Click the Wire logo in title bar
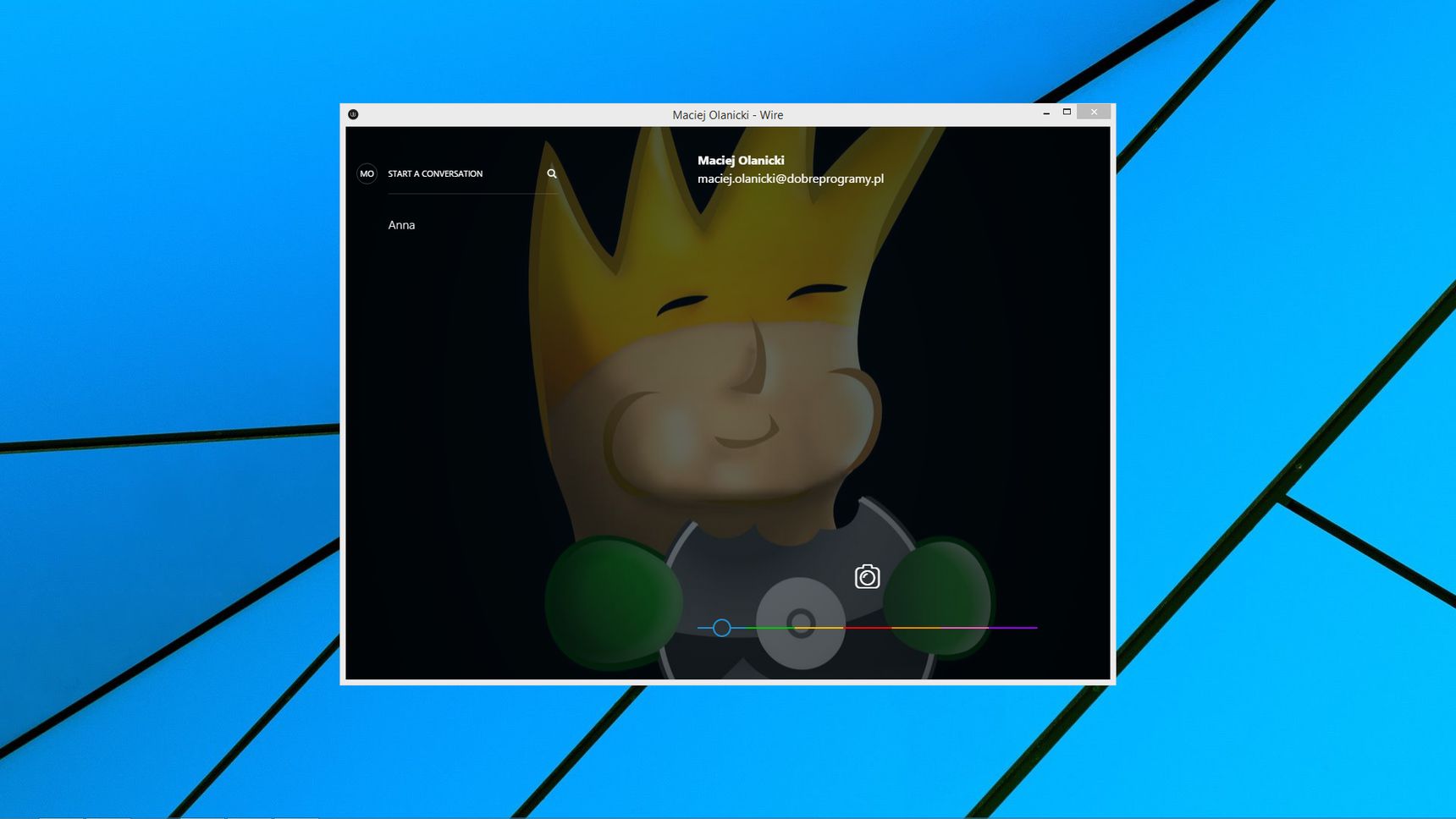The height and width of the screenshot is (819, 1456). click(x=353, y=114)
